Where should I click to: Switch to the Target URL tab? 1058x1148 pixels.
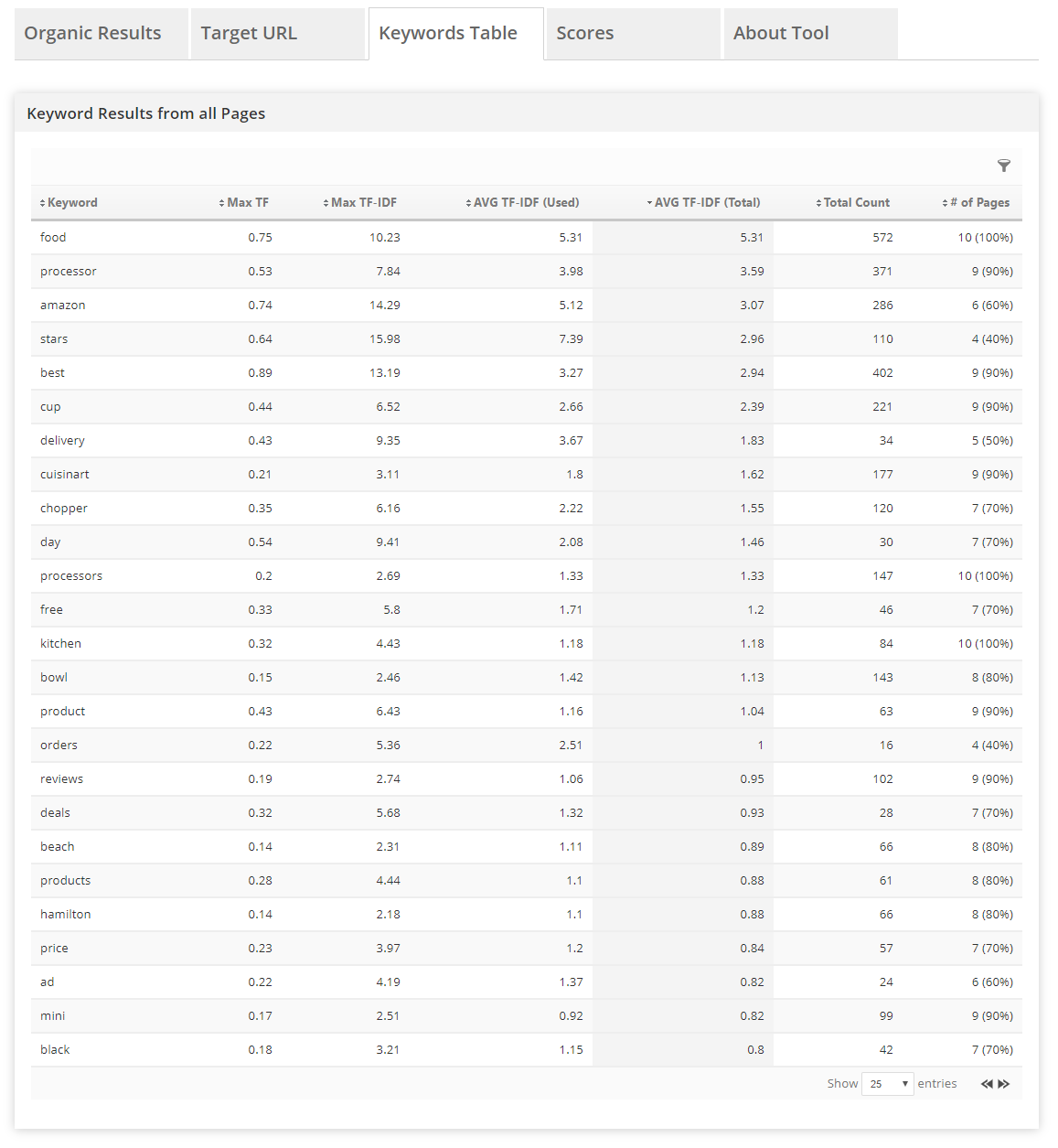(249, 34)
